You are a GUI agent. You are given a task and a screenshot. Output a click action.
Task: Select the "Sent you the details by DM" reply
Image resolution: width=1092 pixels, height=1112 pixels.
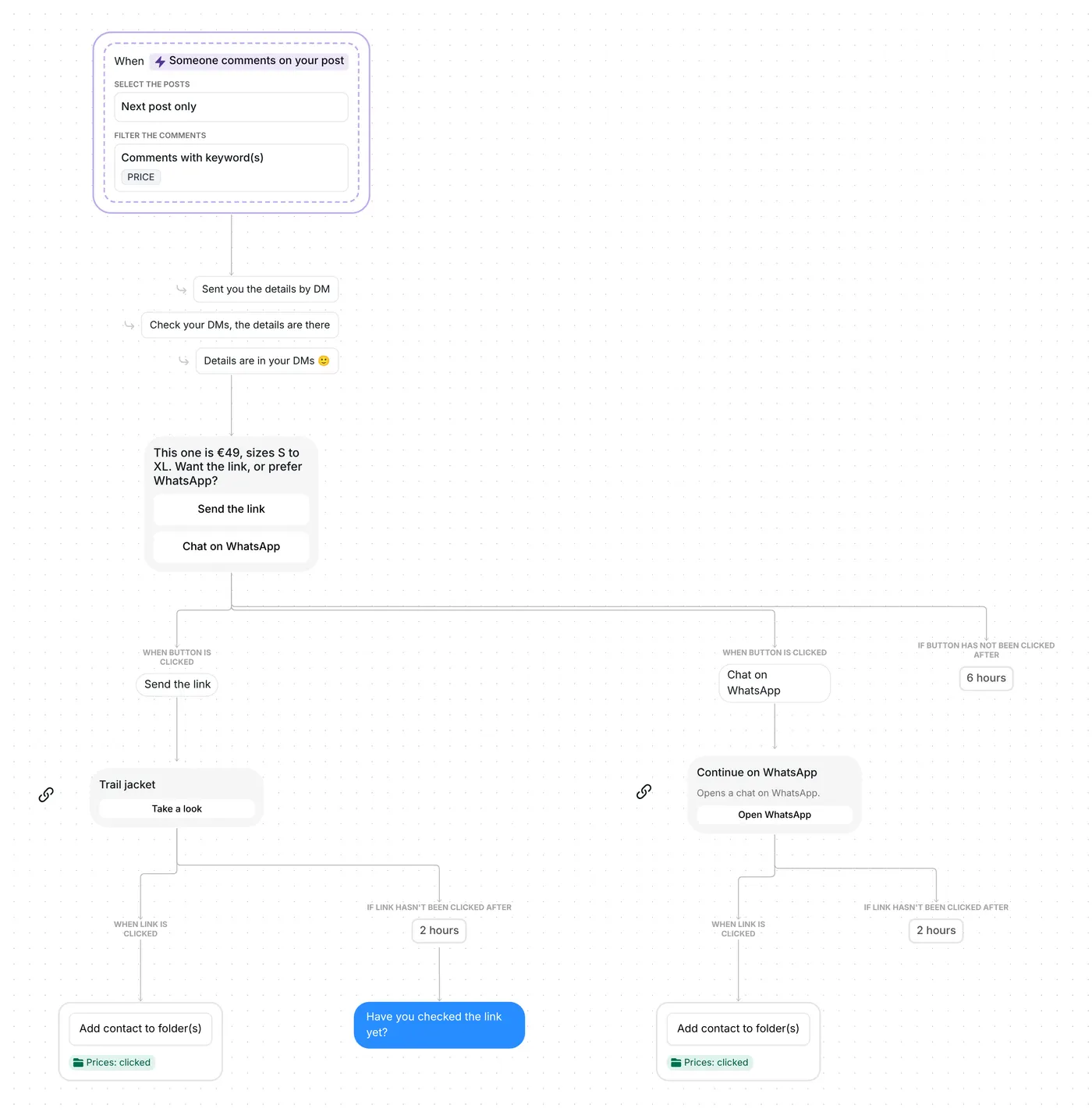(266, 290)
